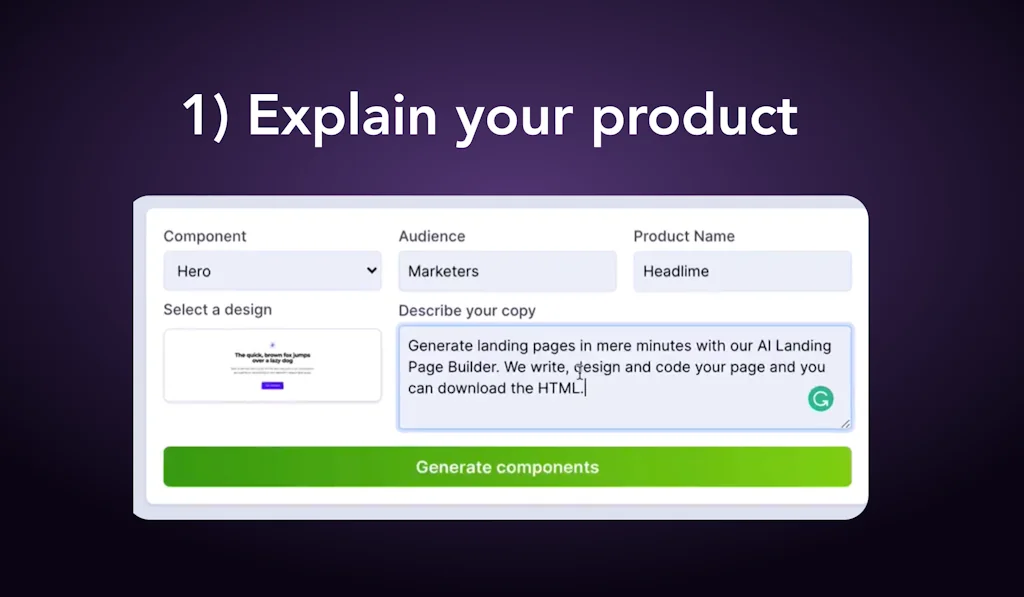Click the "Product Name" label text
The width and height of the screenshot is (1024, 597).
pyautogui.click(x=684, y=236)
